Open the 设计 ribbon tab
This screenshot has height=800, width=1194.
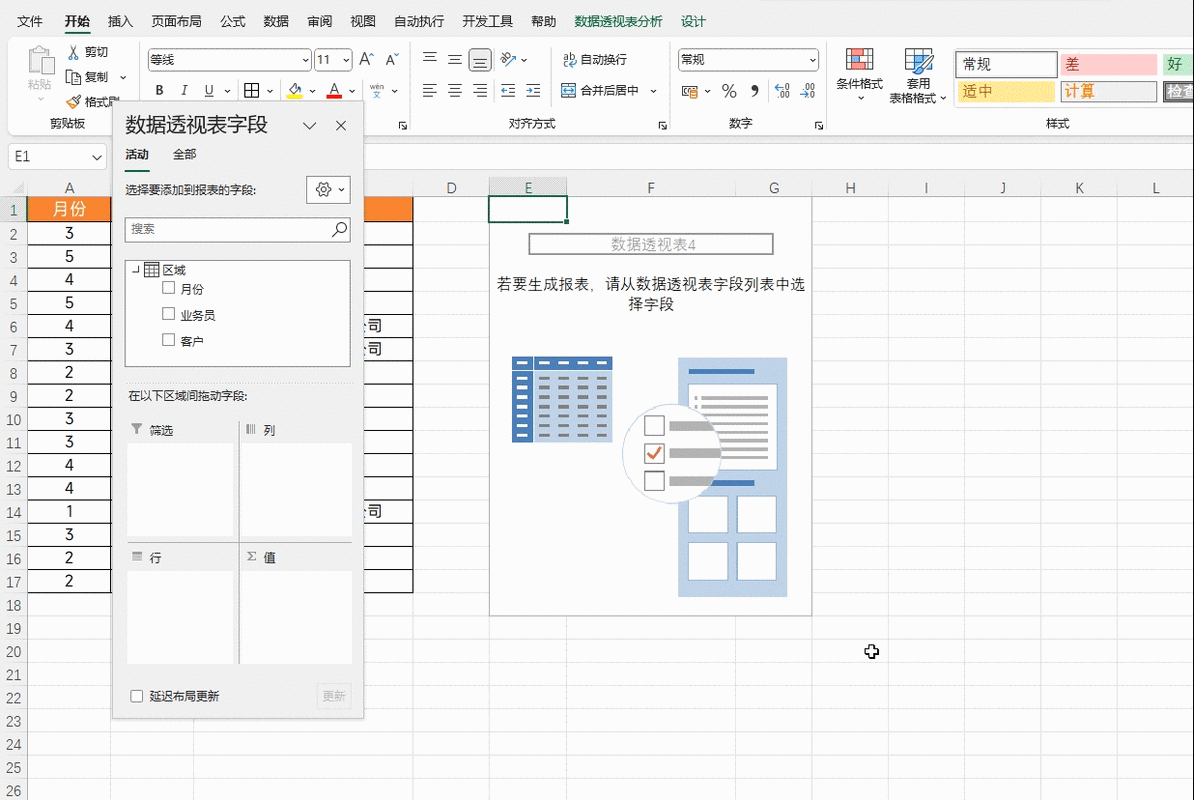click(x=693, y=21)
